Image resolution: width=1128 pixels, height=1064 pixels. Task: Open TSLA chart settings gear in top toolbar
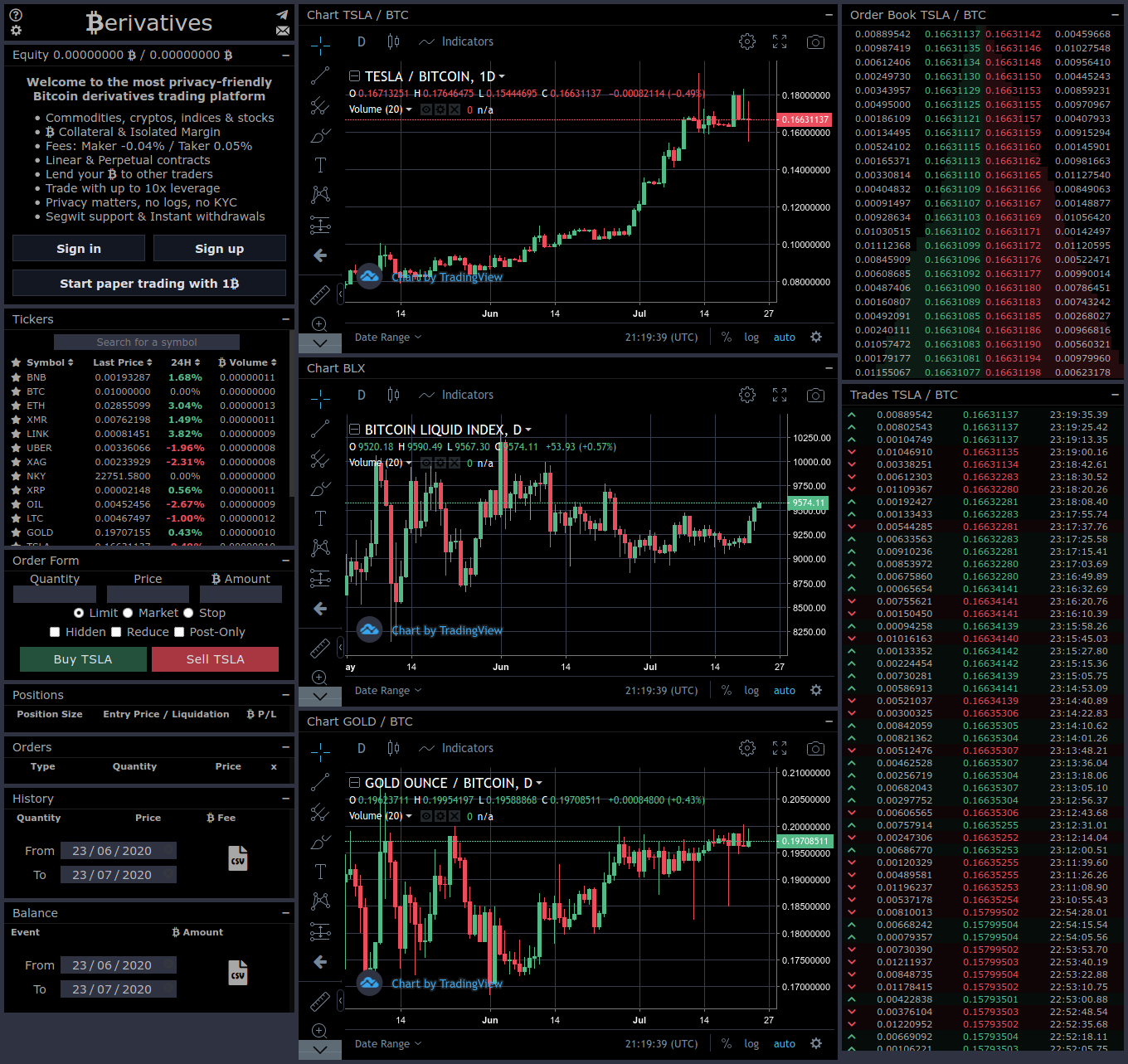(747, 41)
